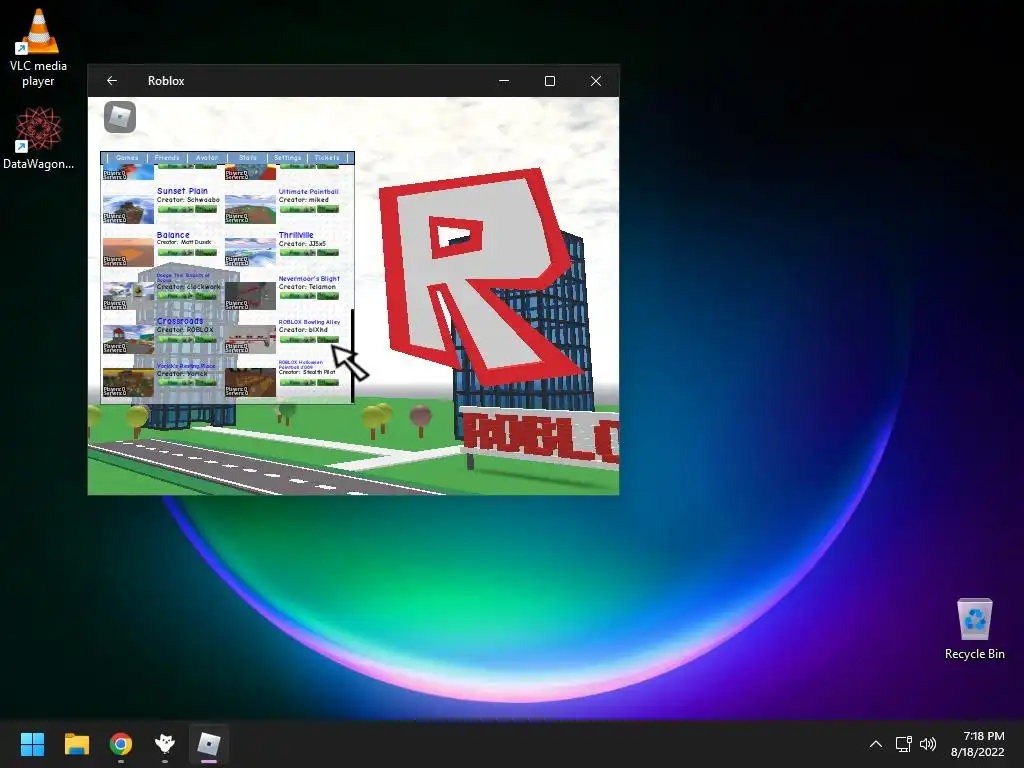The image size is (1024, 768).
Task: Click the Nevermoor's Blight thumbnail
Action: coord(250,295)
